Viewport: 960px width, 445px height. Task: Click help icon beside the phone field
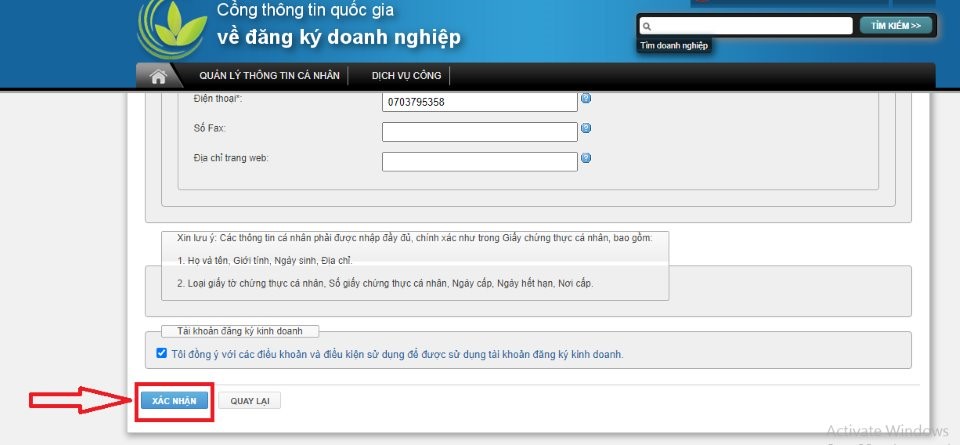[586, 99]
